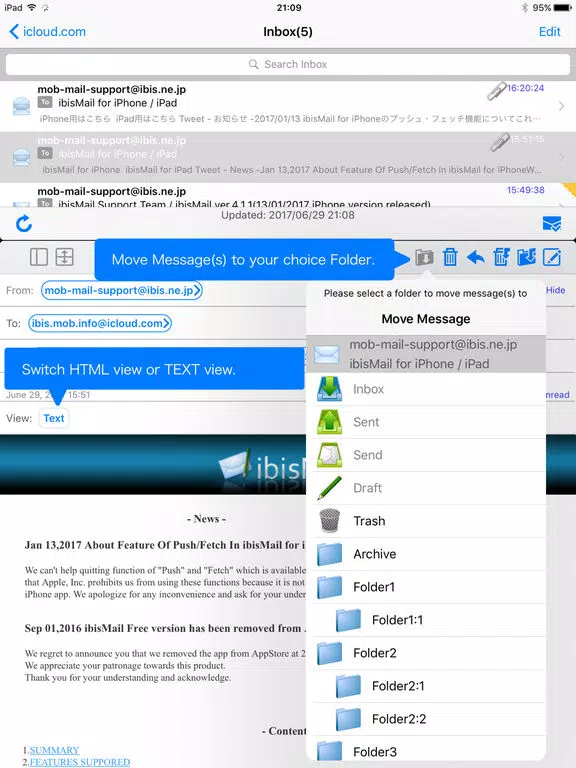The image size is (576, 768).
Task: Move message to Trash folder
Action: (426, 521)
